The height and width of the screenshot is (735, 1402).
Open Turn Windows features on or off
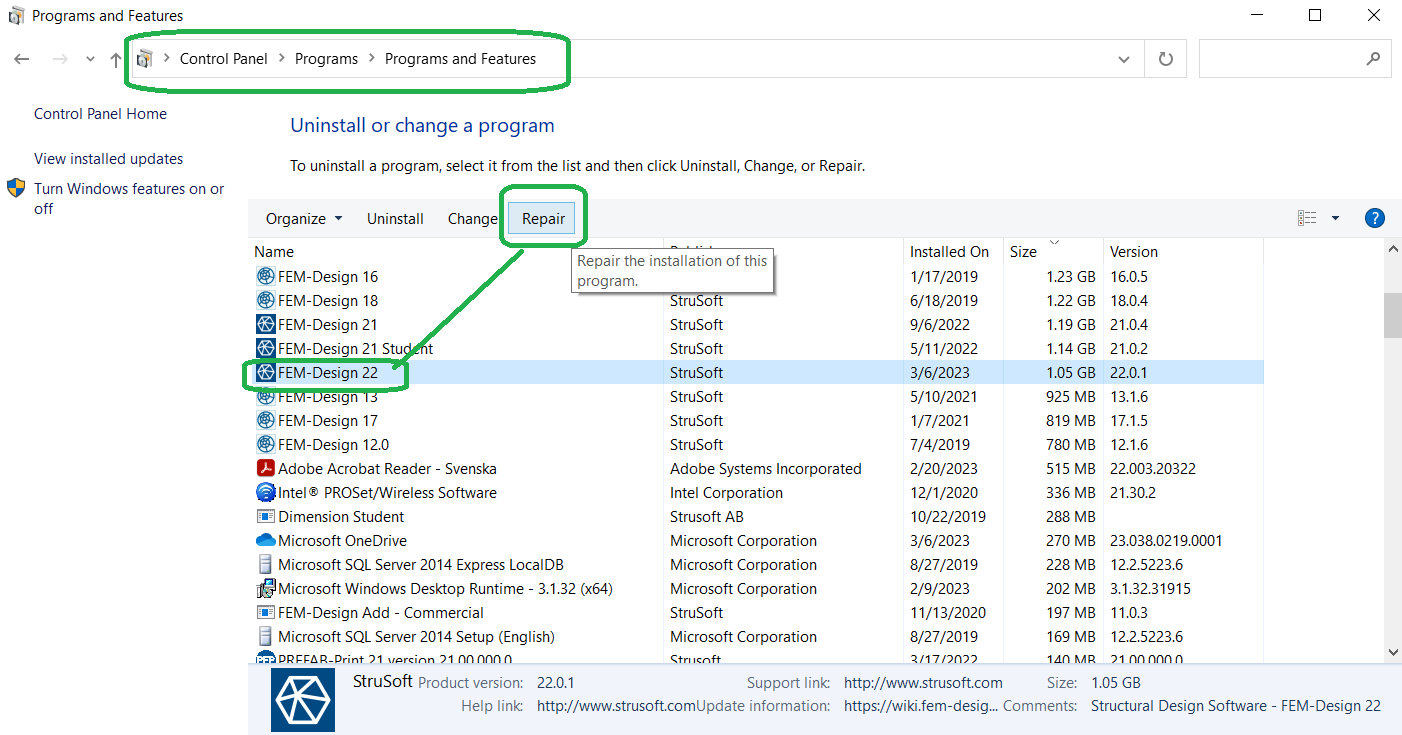[129, 199]
